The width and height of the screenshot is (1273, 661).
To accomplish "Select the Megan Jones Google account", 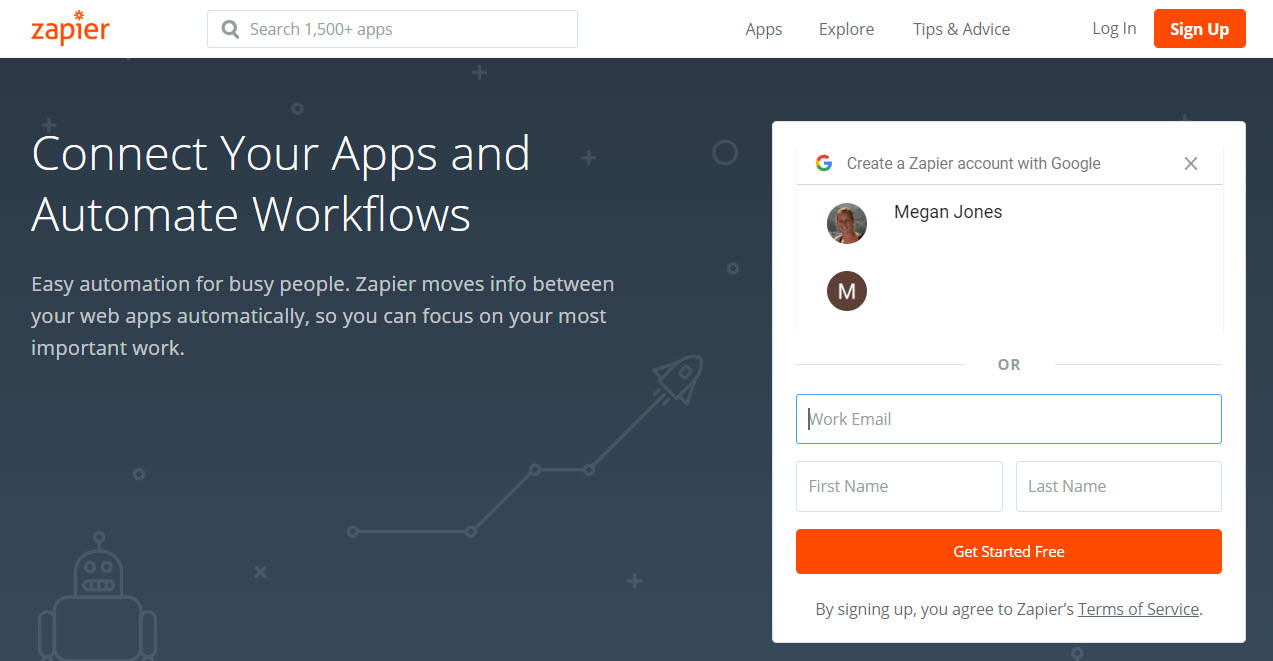I will tap(947, 212).
